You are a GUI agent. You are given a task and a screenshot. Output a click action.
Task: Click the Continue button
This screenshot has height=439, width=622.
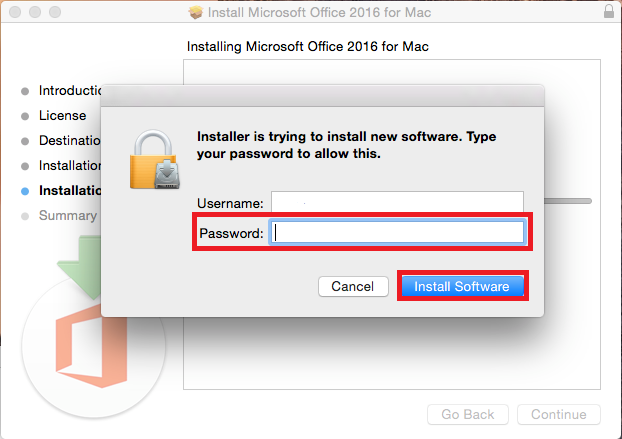pos(559,414)
